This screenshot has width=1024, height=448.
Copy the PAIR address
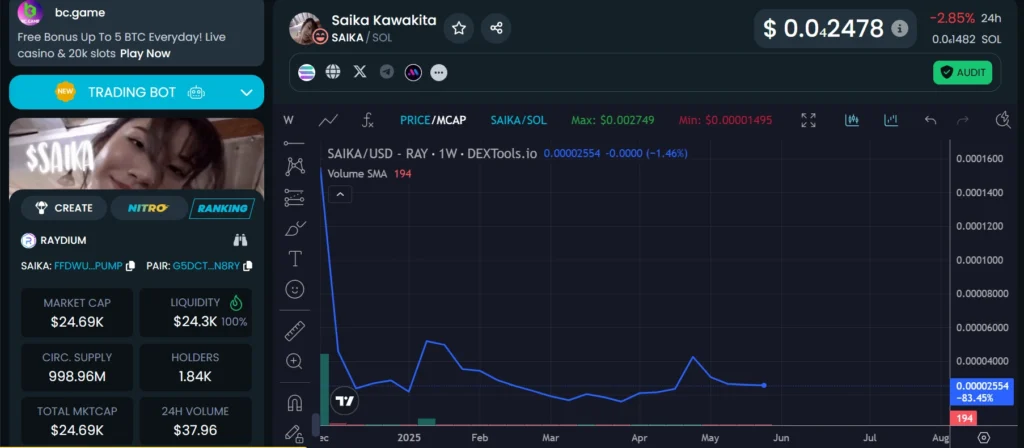pos(248,266)
